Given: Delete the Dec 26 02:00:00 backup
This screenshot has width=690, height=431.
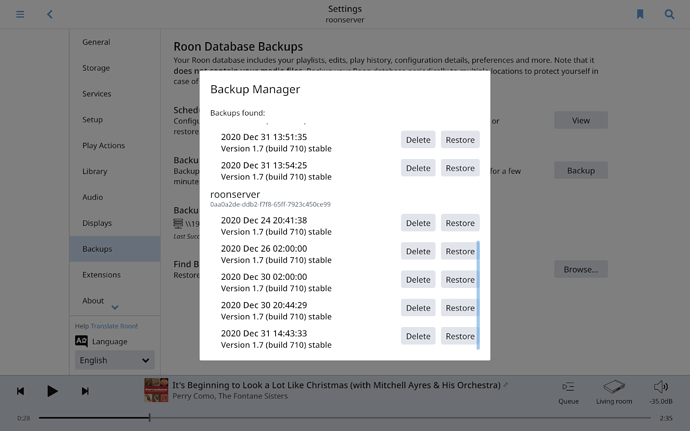Looking at the screenshot, I should (418, 251).
